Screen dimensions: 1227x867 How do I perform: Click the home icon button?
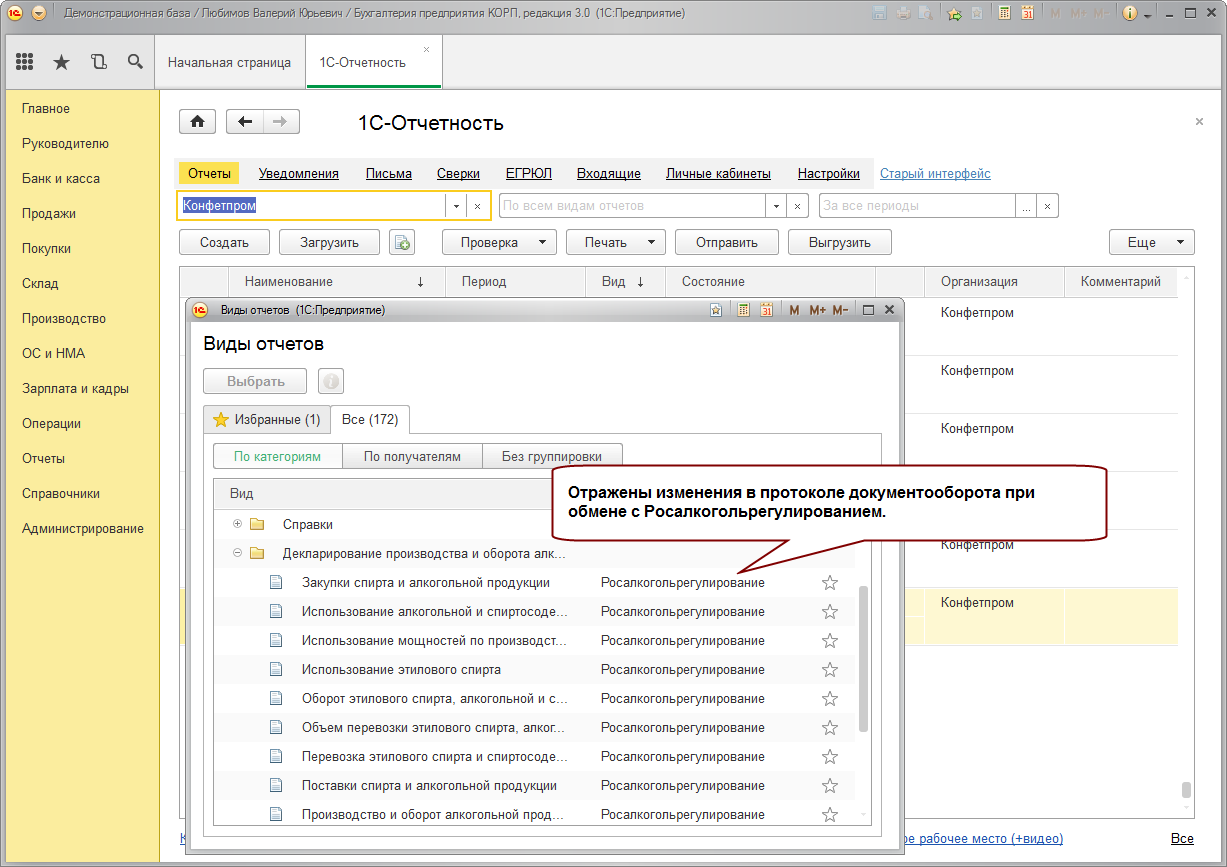pos(197,122)
